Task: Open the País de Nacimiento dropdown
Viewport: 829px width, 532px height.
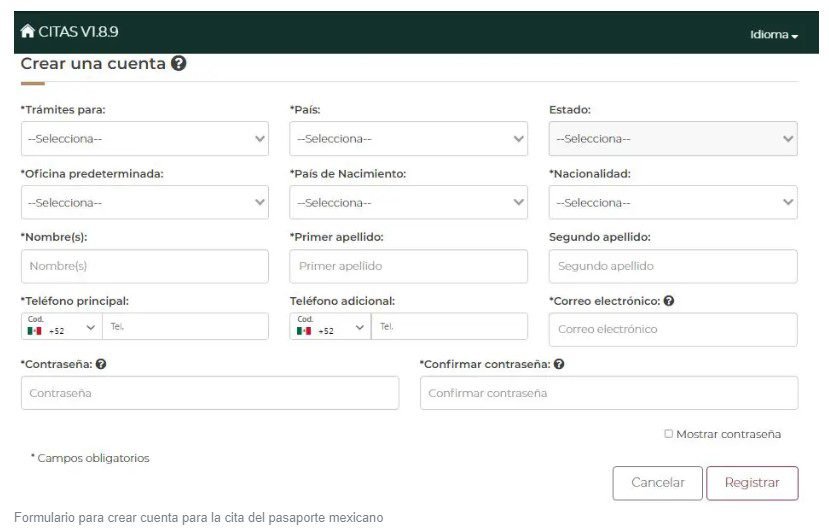Action: click(408, 203)
